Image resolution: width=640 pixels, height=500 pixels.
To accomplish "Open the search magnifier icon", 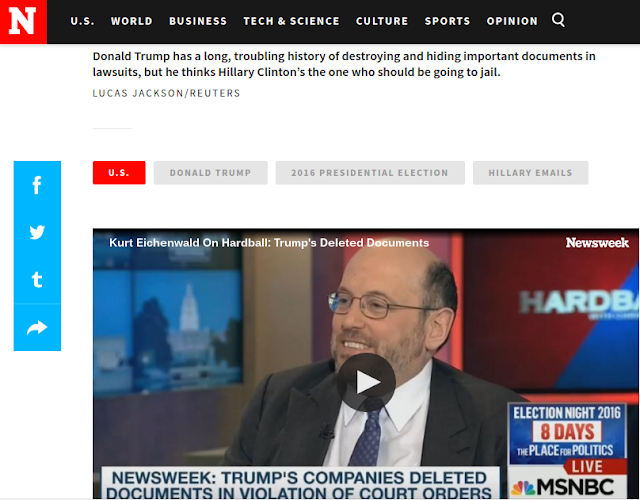I will [558, 20].
